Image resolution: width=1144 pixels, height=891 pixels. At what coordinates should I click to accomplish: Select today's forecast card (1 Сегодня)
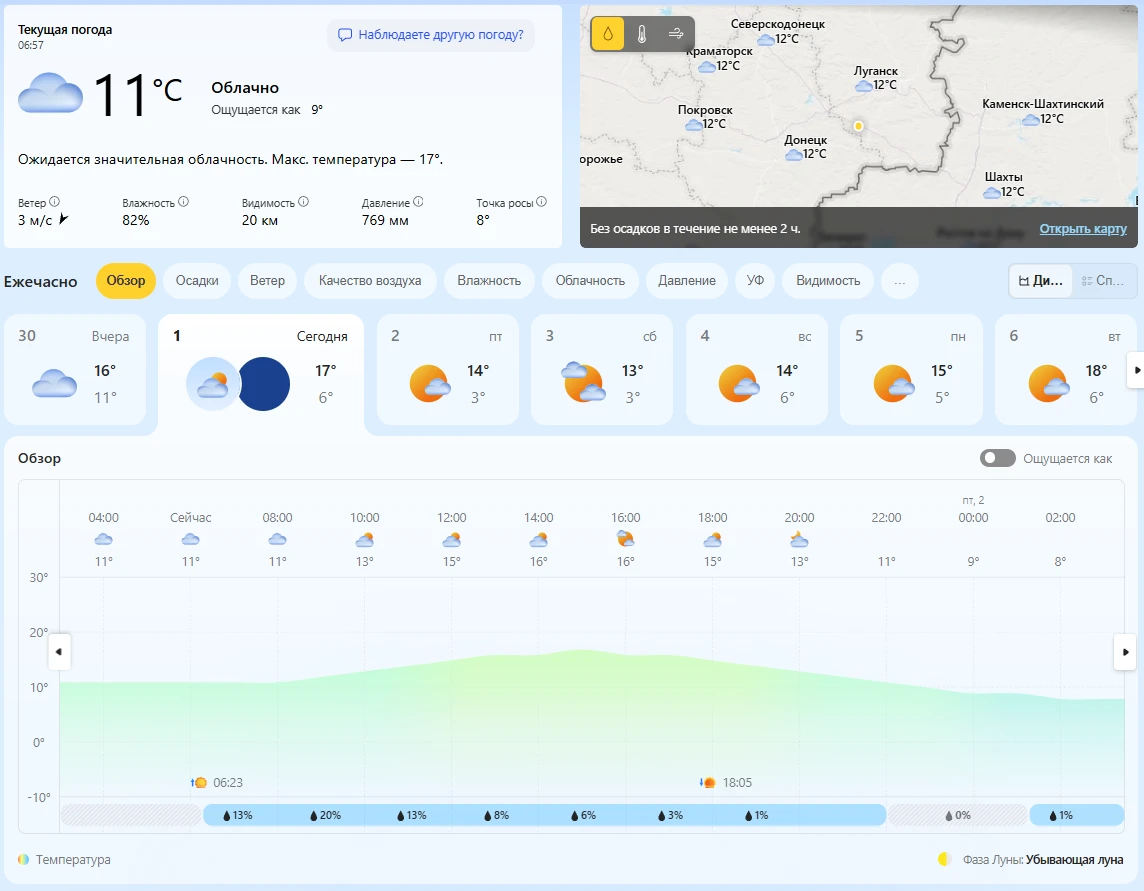(261, 373)
